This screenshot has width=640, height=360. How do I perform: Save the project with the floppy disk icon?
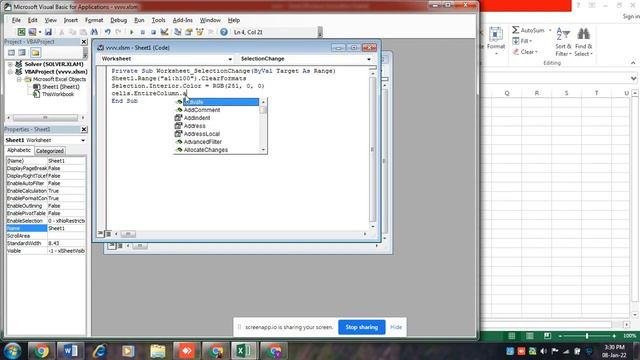48,32
